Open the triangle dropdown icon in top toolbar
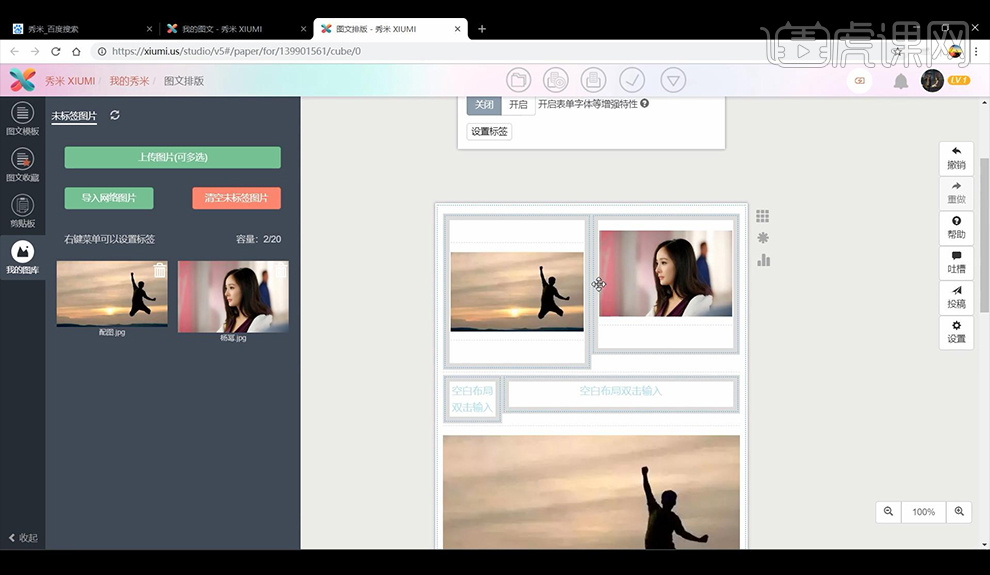Viewport: 990px width, 575px height. [673, 80]
